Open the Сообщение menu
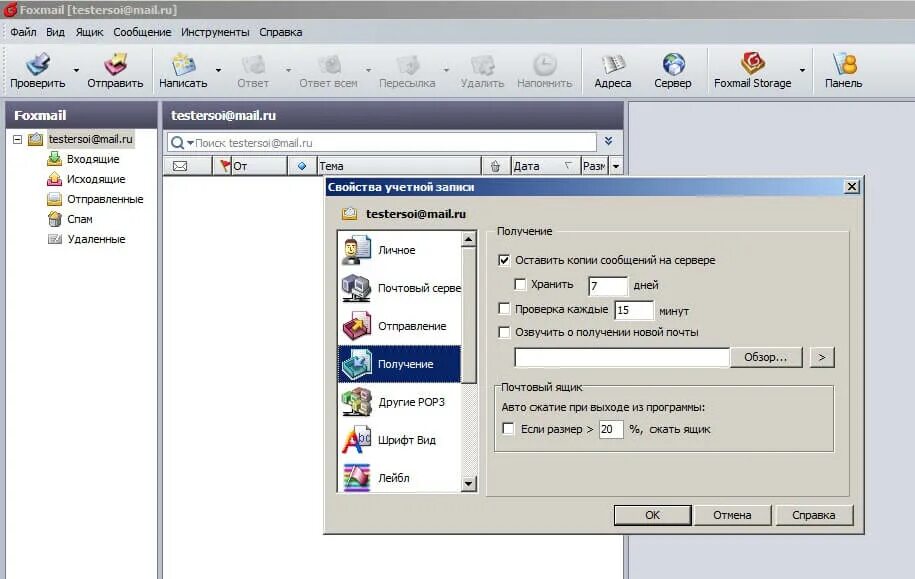This screenshot has height=579, width=915. click(x=142, y=32)
